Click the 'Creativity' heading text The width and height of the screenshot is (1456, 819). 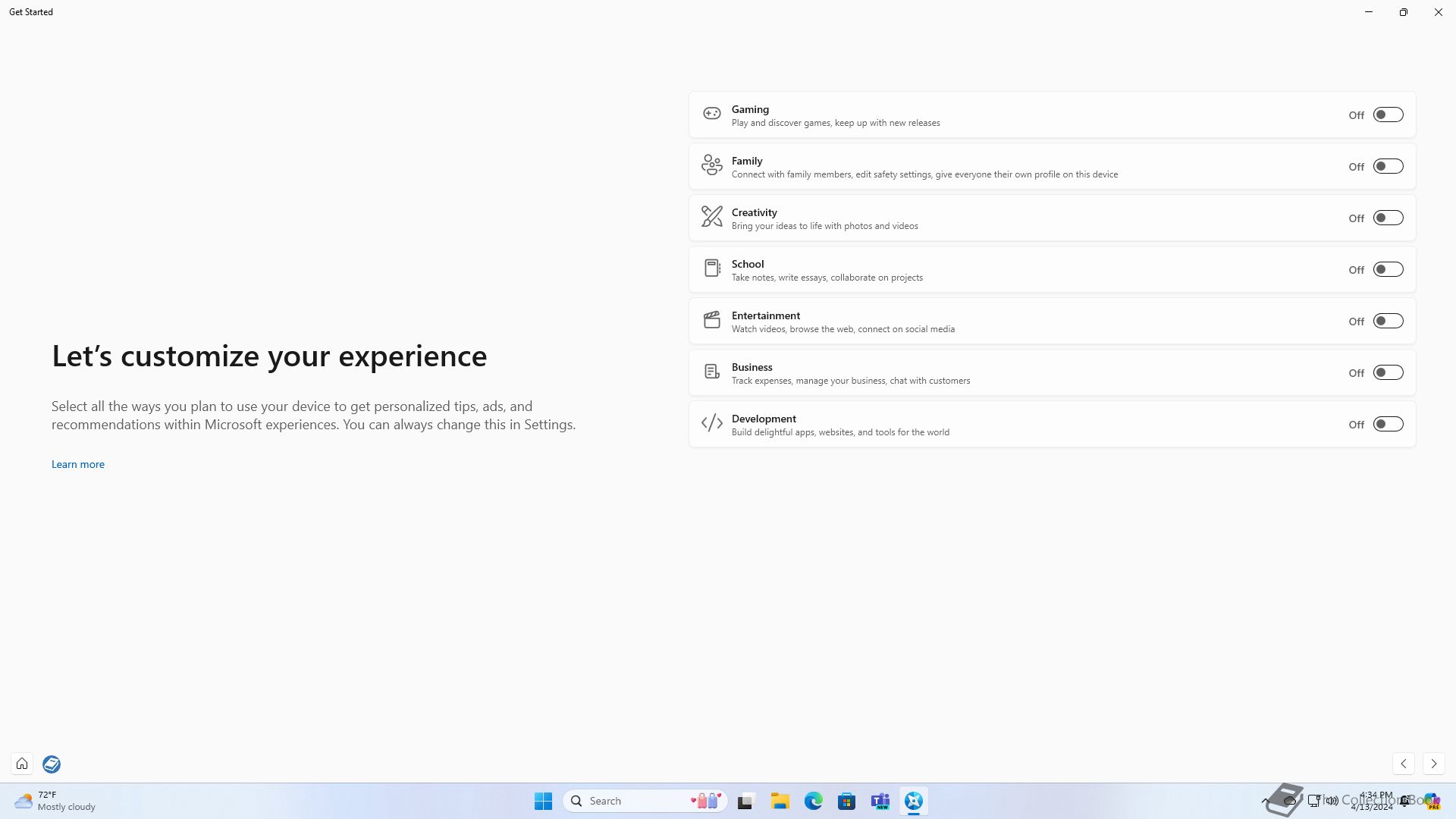754,212
